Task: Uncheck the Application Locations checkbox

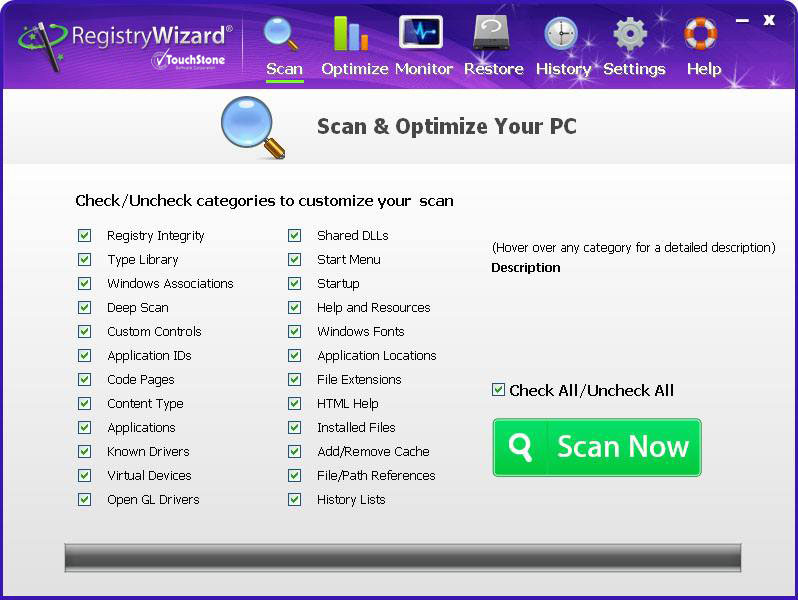Action: (294, 355)
